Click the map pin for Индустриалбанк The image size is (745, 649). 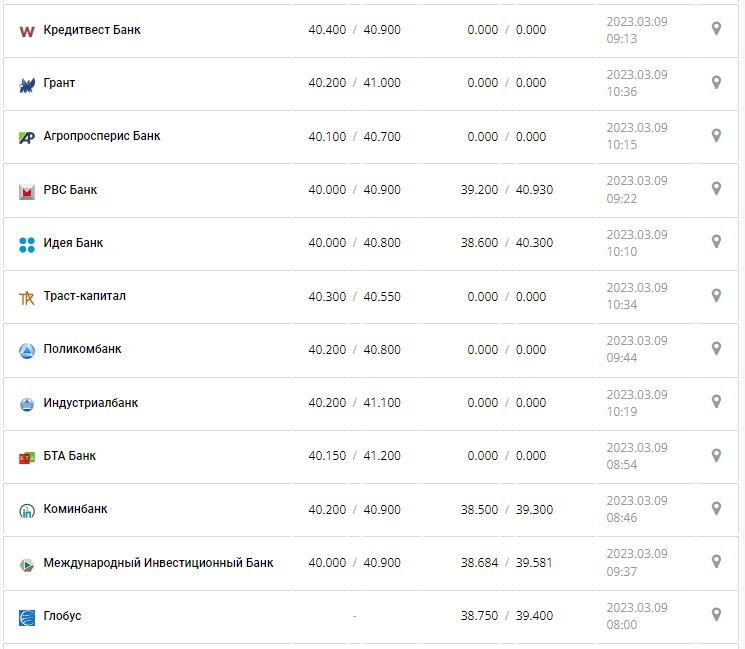click(x=716, y=401)
